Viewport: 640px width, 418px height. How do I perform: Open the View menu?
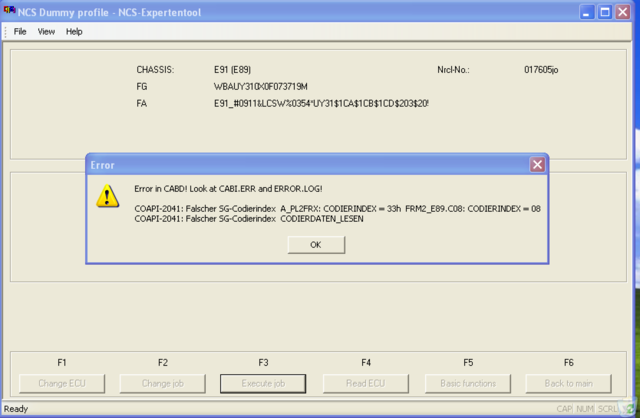[46, 32]
